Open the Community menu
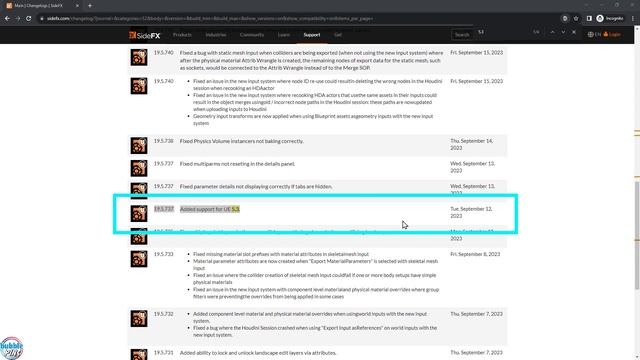Image resolution: width=640 pixels, height=360 pixels. [252, 35]
